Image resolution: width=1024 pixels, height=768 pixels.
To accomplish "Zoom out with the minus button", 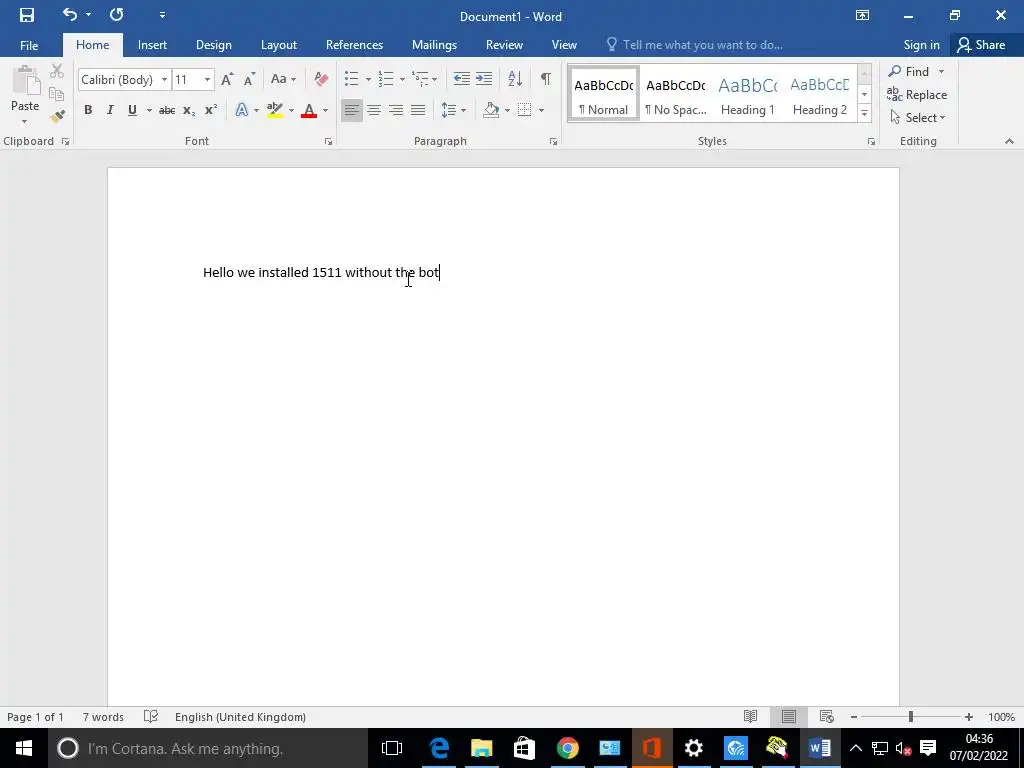I will (x=854, y=717).
